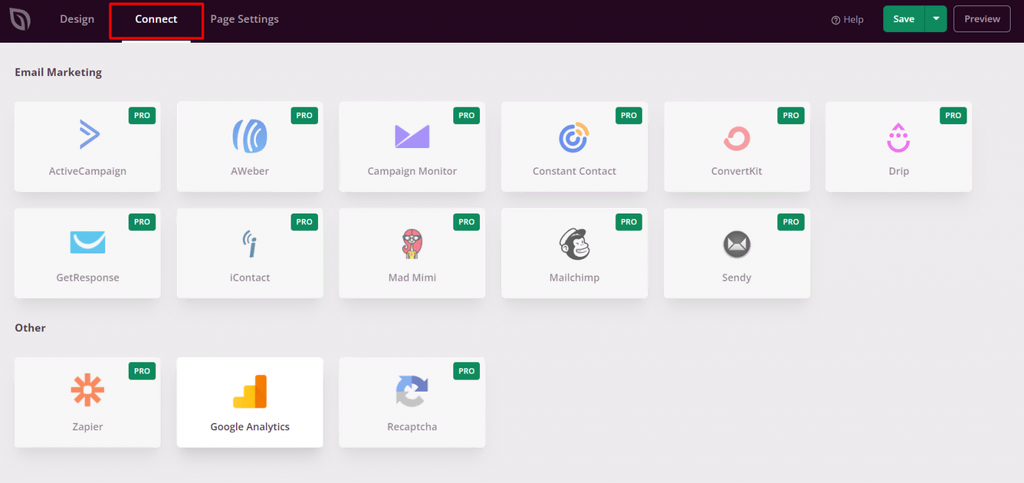
Task: Click the Google Analytics label text
Action: coord(250,427)
